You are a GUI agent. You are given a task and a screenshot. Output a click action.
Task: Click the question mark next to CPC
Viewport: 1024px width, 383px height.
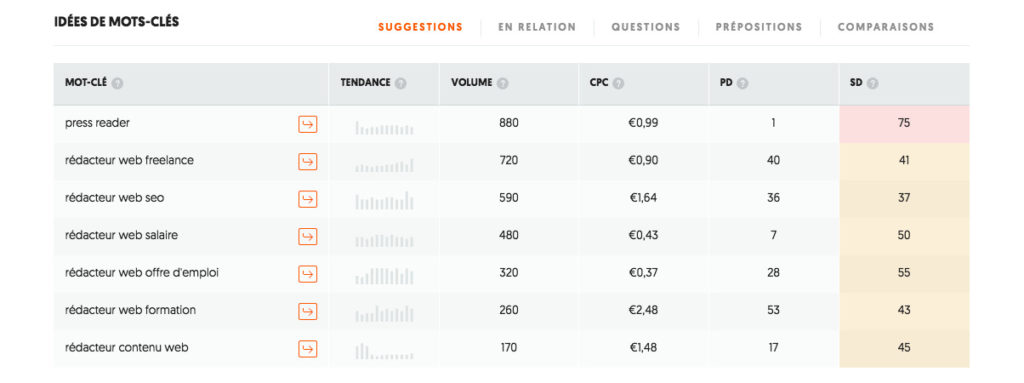click(x=618, y=84)
